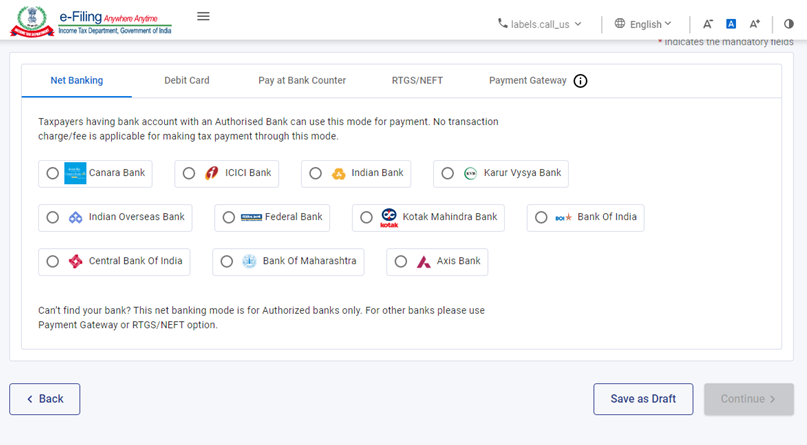
Task: Switch to Debit Card tab
Action: click(x=187, y=80)
